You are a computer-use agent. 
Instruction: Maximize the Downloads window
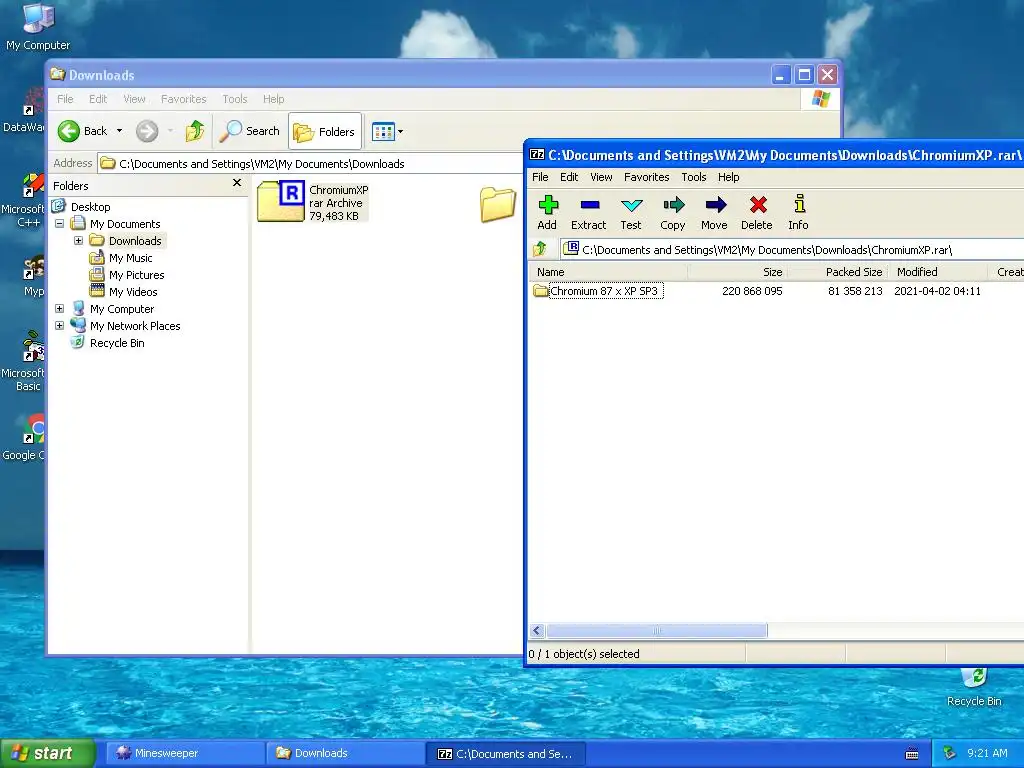tap(804, 74)
